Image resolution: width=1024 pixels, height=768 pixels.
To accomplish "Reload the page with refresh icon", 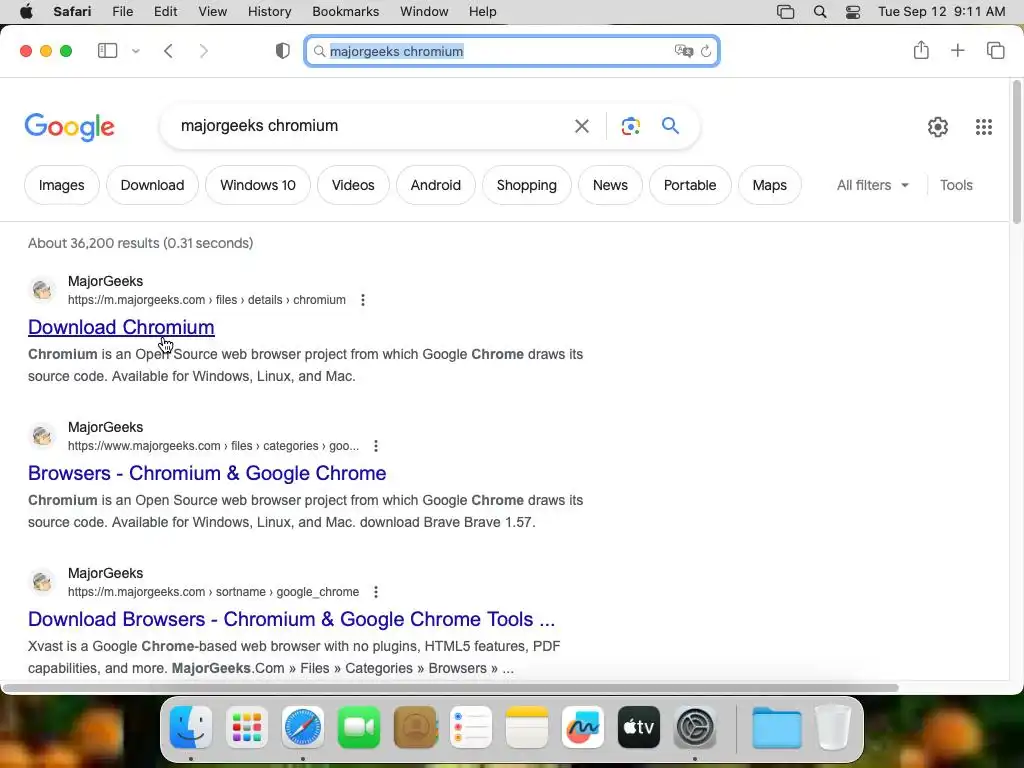I will point(706,51).
